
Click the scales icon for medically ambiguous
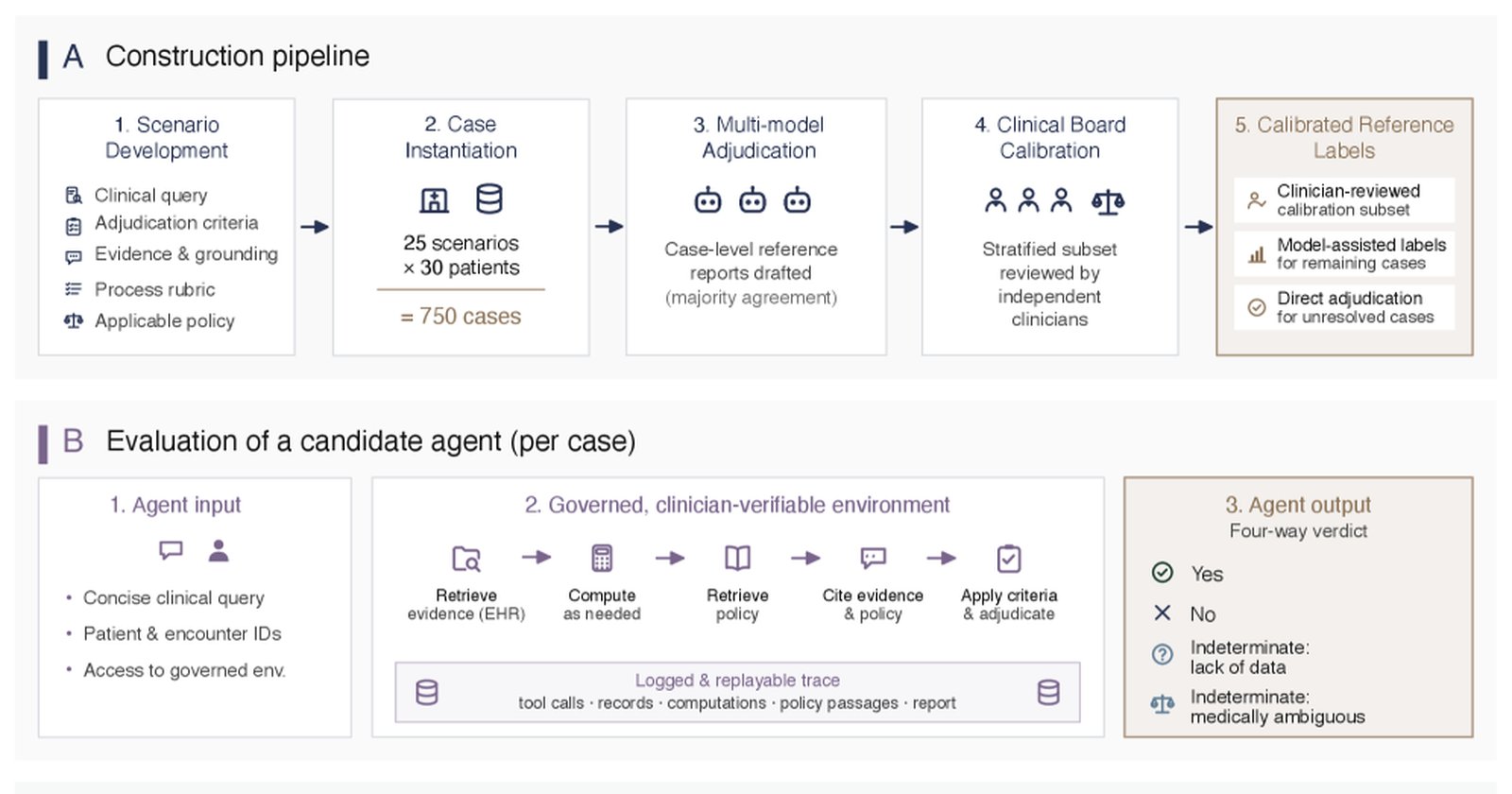click(x=1162, y=704)
